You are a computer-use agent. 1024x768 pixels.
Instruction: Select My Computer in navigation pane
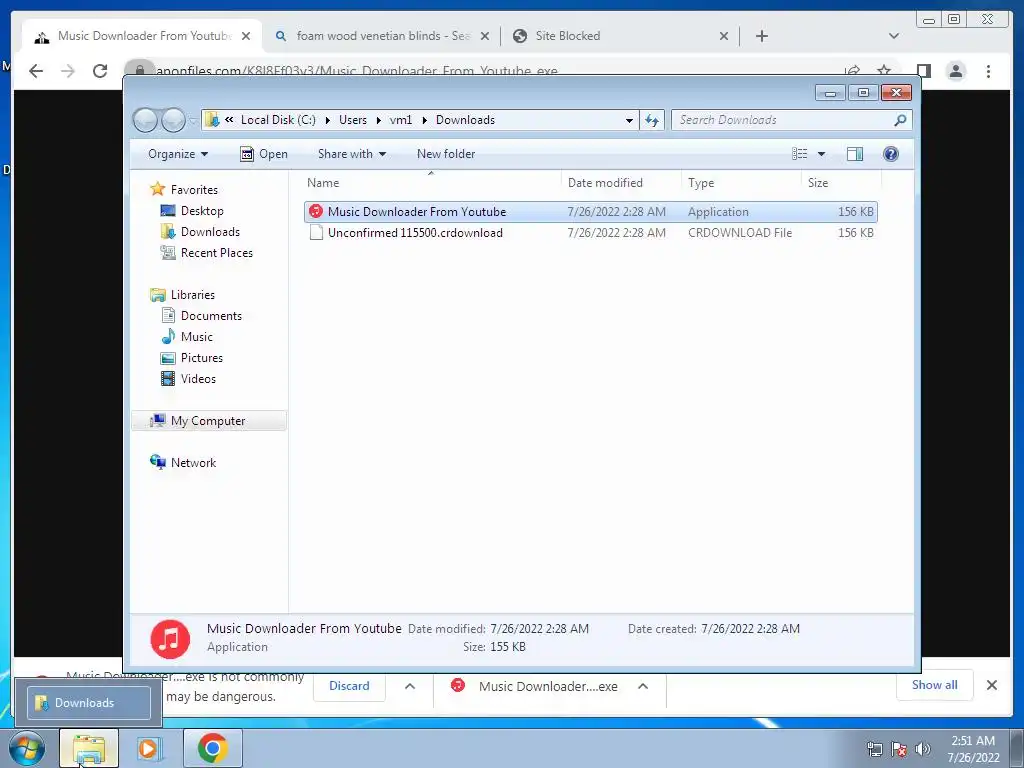(x=208, y=421)
